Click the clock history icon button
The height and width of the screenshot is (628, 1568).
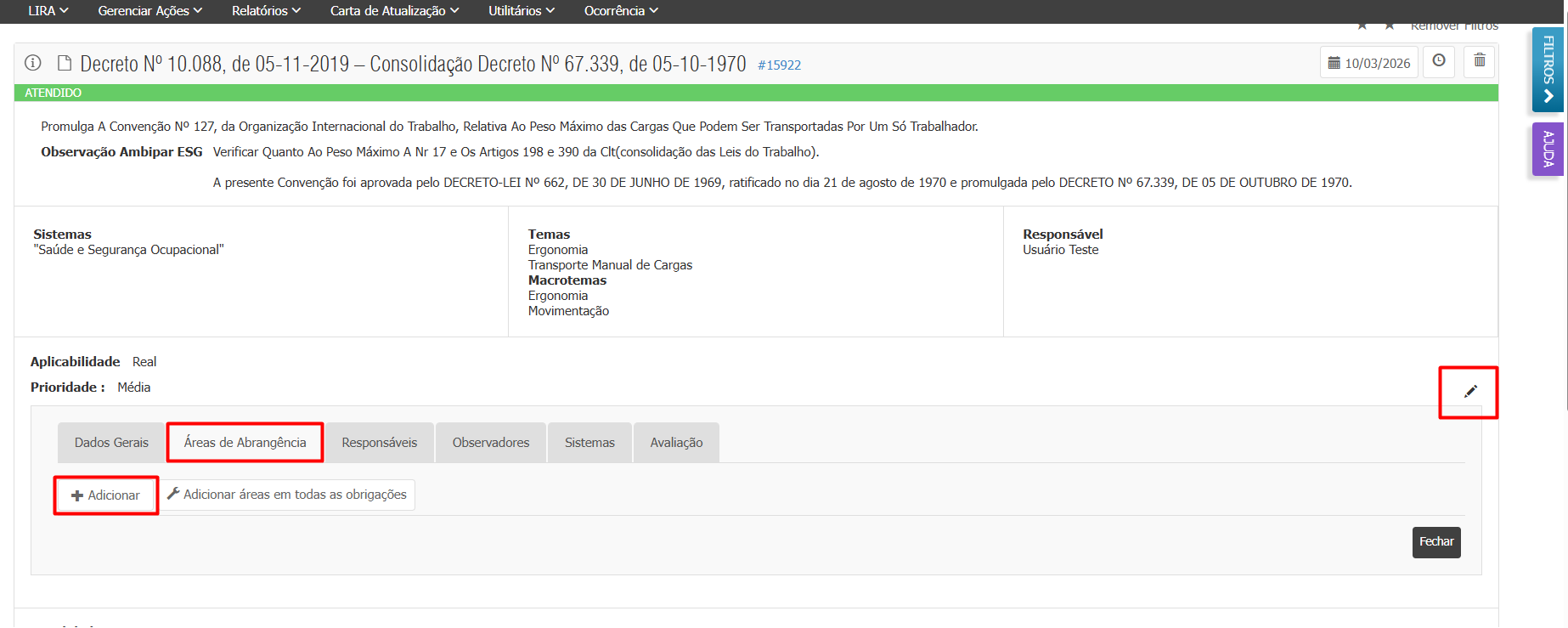(x=1439, y=61)
